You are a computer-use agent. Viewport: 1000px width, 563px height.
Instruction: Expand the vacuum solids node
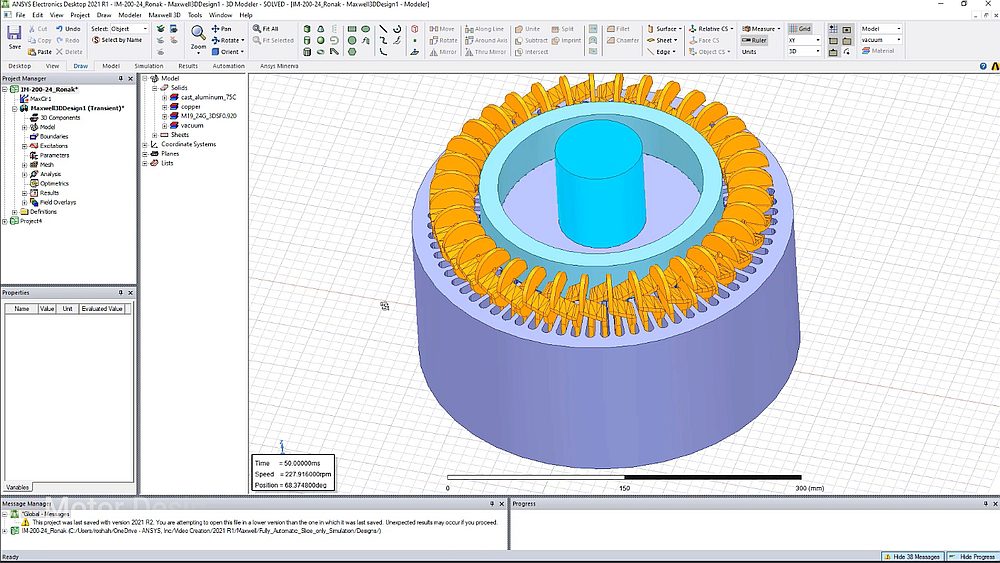(x=165, y=126)
